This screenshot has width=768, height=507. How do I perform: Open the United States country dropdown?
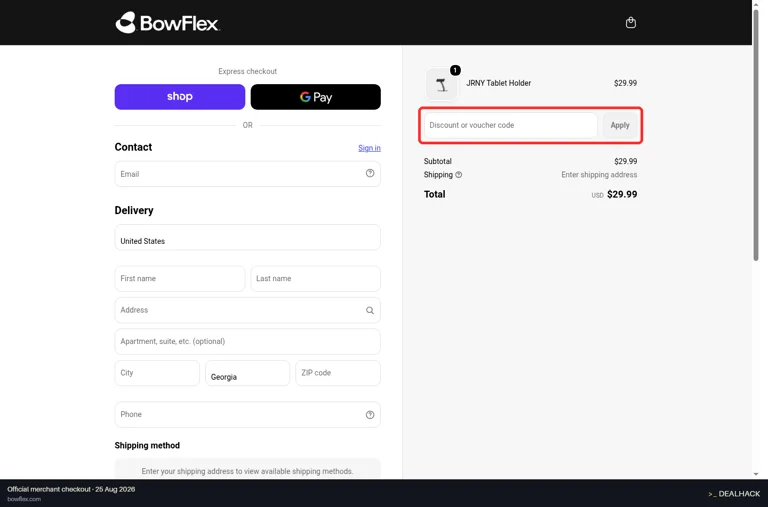[x=247, y=237]
